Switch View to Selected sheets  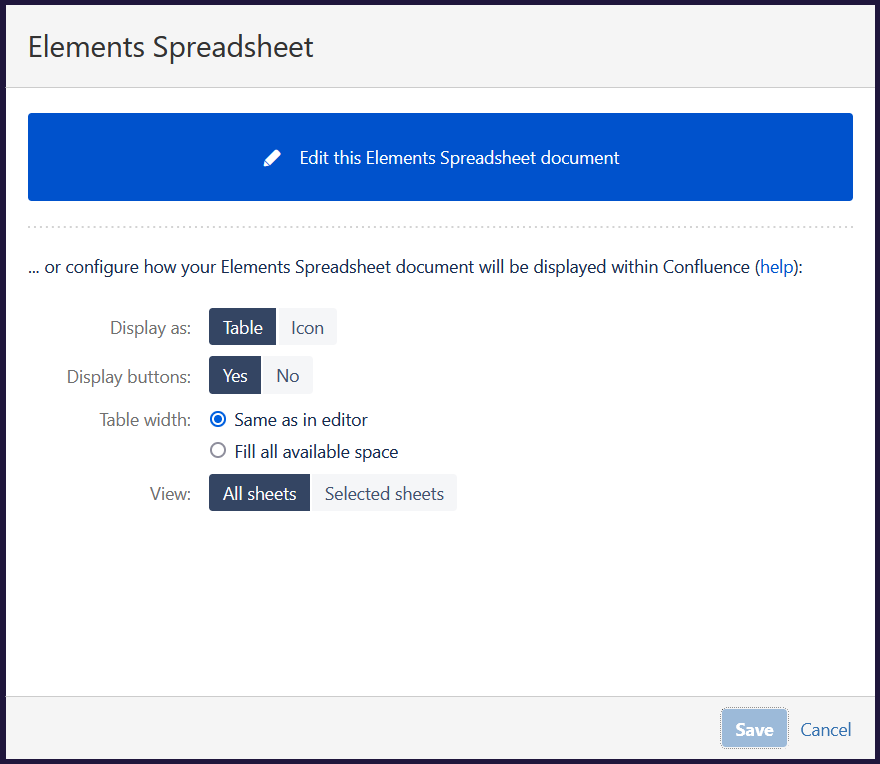pyautogui.click(x=384, y=493)
